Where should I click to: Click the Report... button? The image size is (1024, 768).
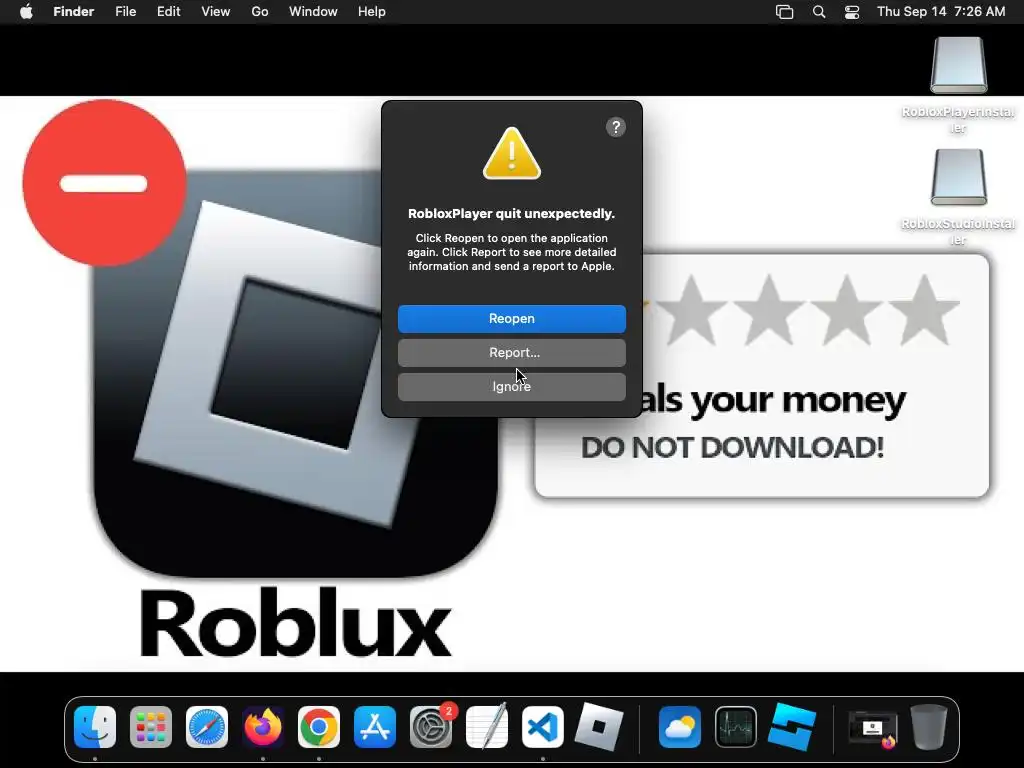512,353
